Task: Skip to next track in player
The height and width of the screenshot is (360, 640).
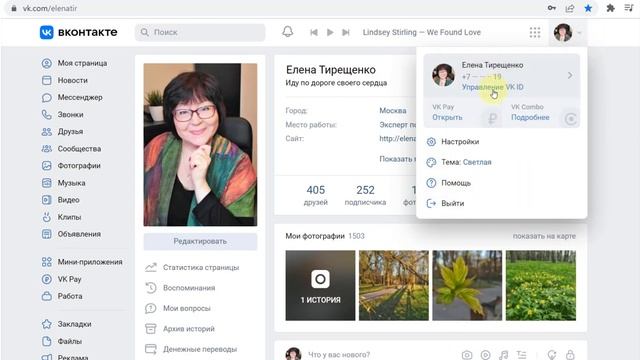Action: point(346,32)
